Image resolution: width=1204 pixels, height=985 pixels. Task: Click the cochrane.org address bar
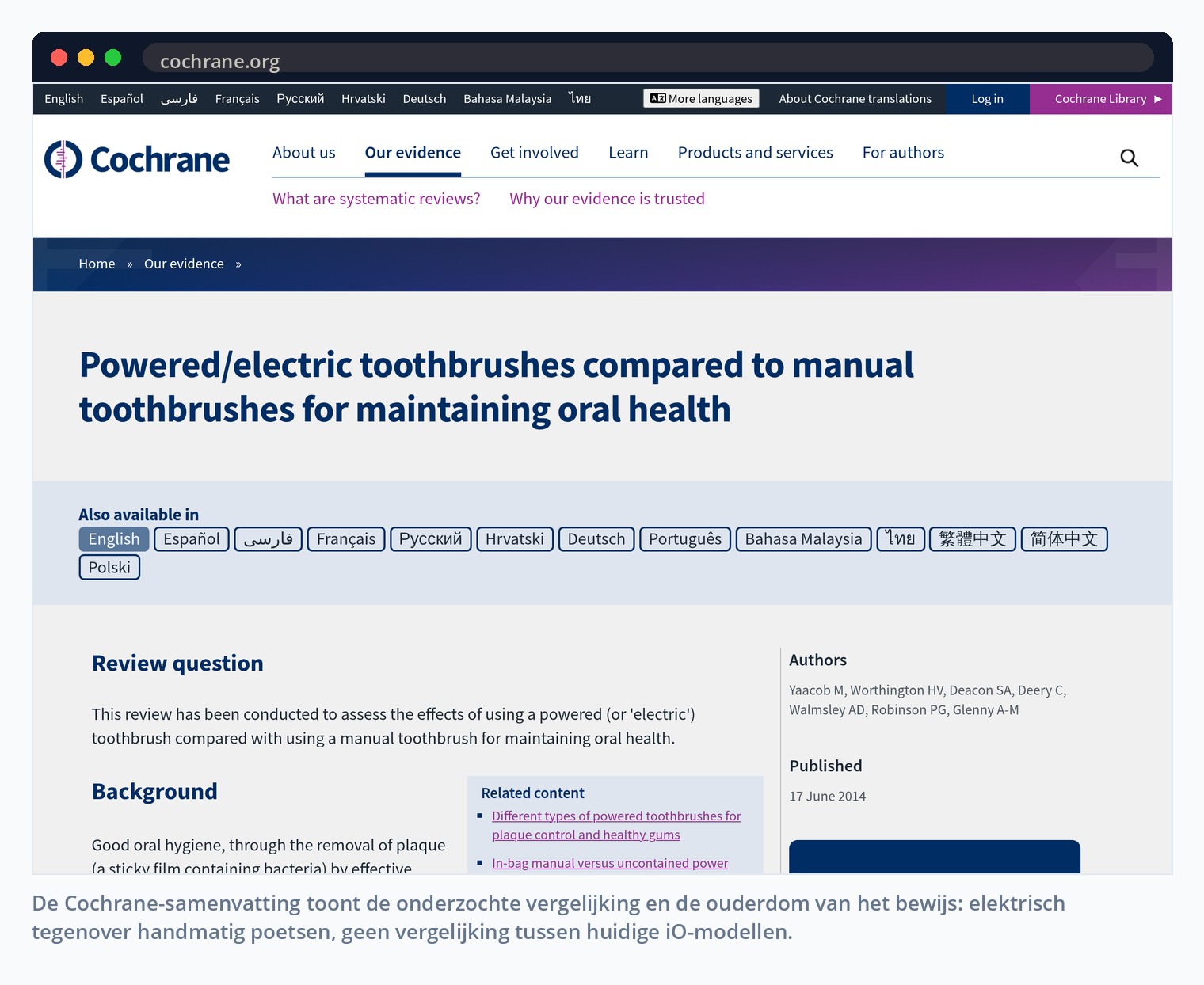[648, 58]
